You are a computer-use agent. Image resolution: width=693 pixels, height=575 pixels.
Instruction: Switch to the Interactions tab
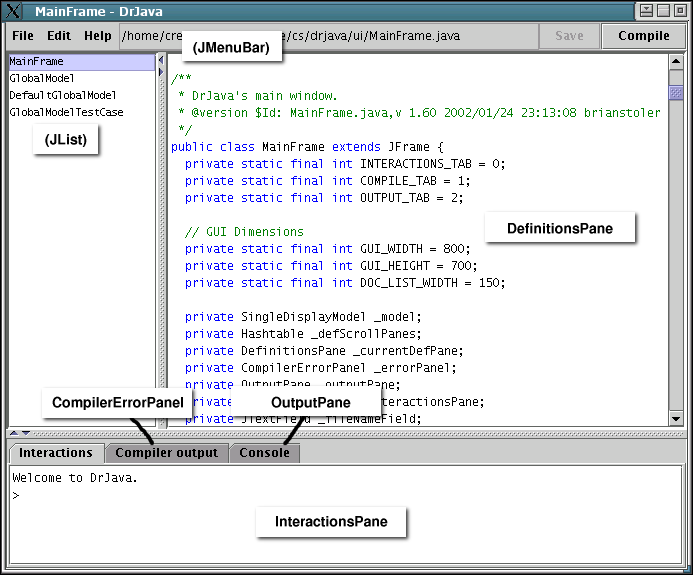56,453
